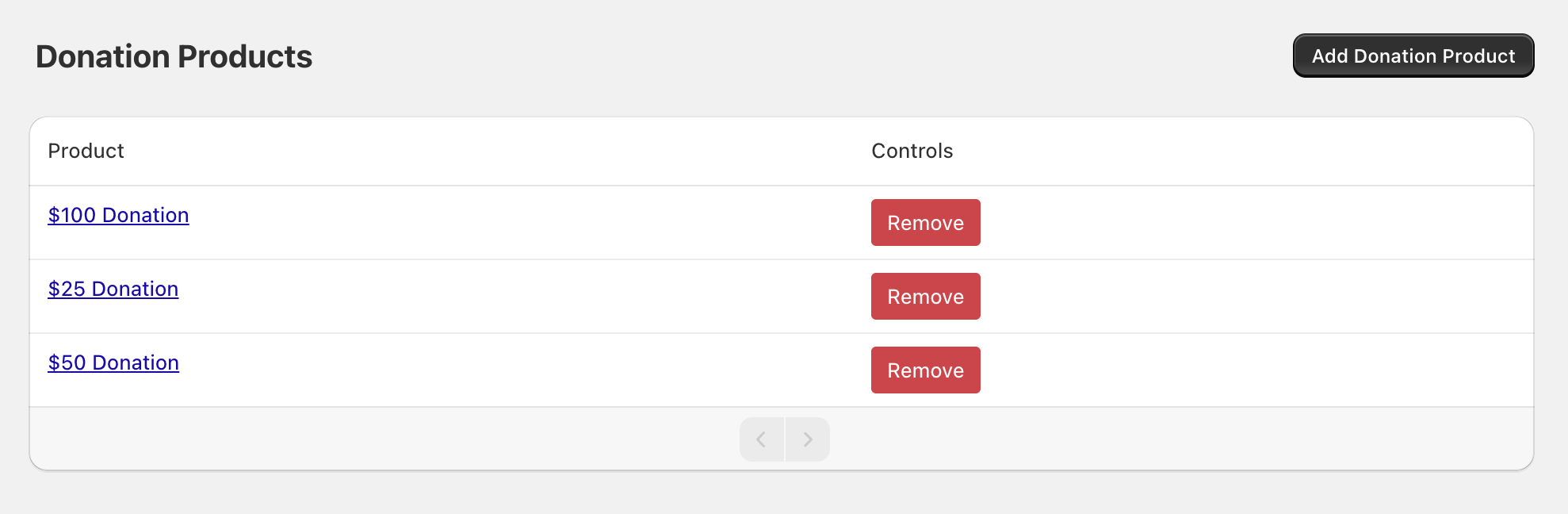Click the Donation Products page heading
This screenshot has height=514, width=1568.
pos(174,56)
